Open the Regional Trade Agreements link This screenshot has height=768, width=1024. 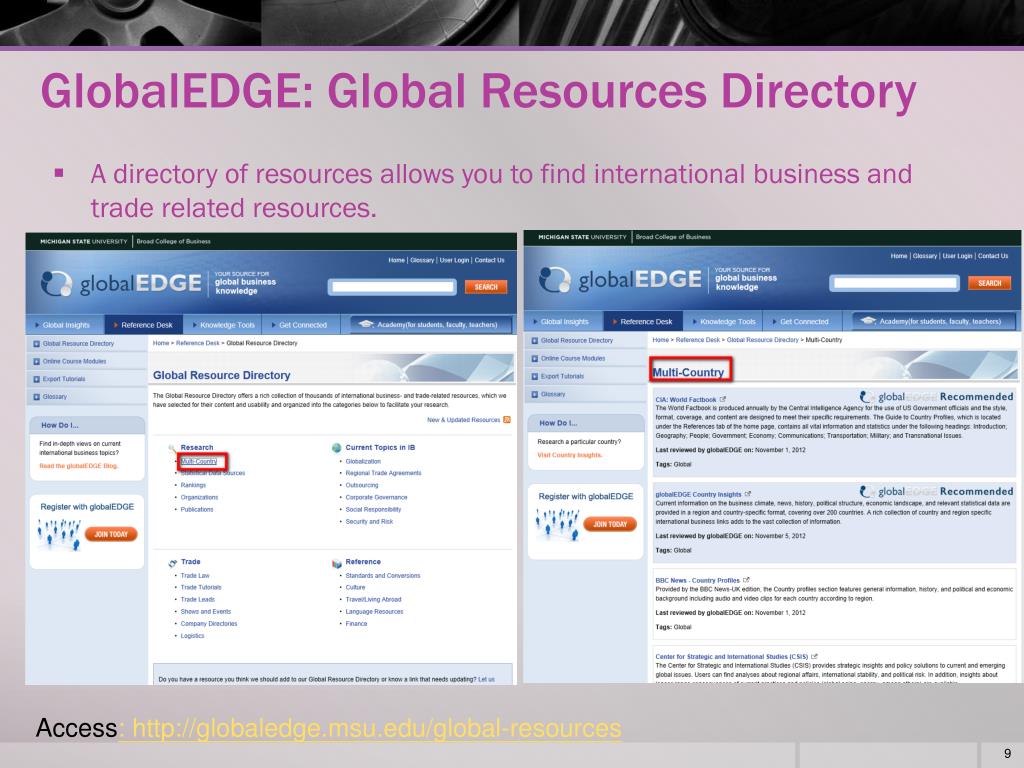(x=383, y=473)
